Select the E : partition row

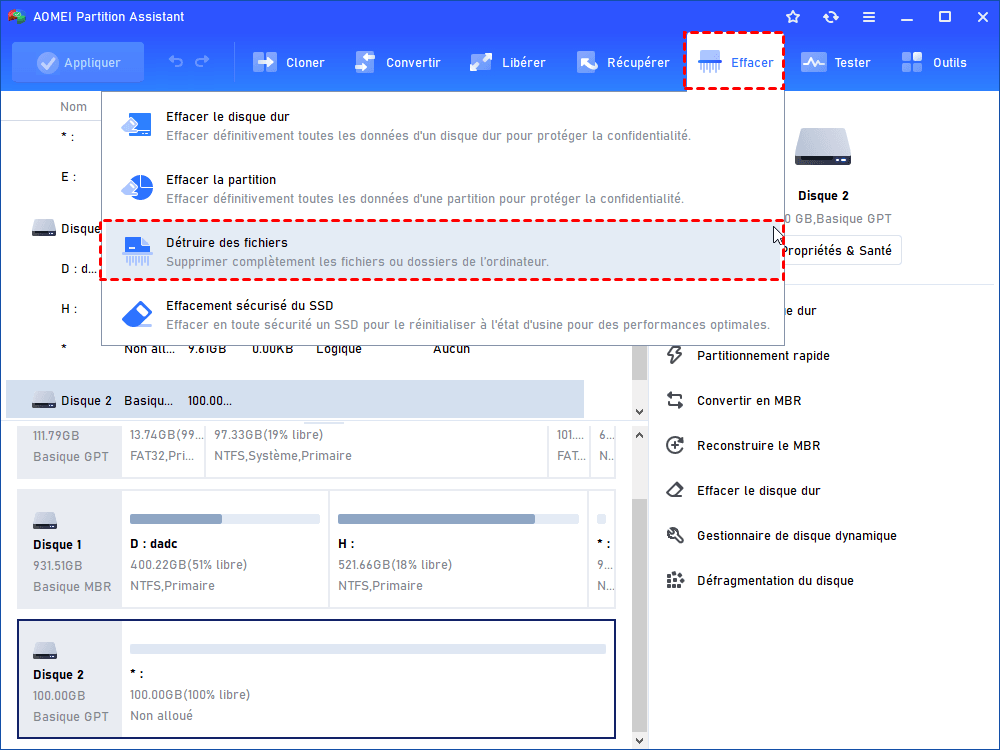click(68, 177)
